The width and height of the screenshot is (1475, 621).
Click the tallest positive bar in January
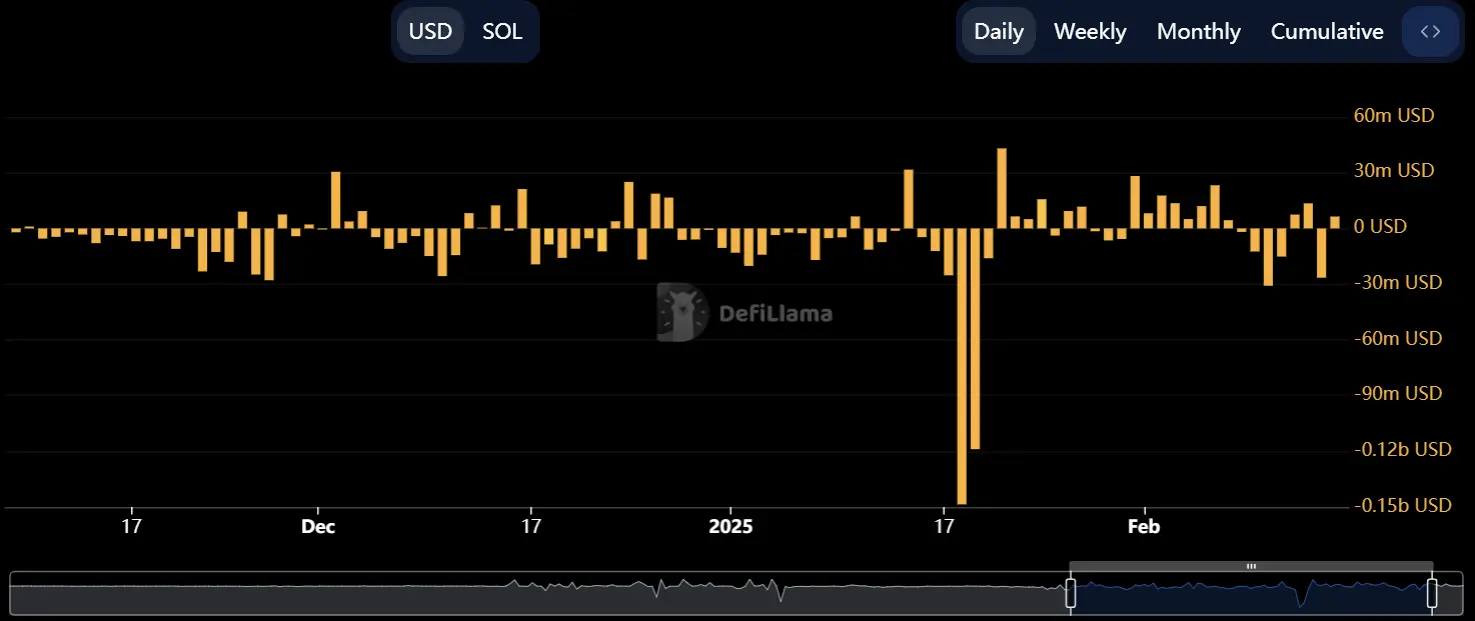click(1001, 188)
